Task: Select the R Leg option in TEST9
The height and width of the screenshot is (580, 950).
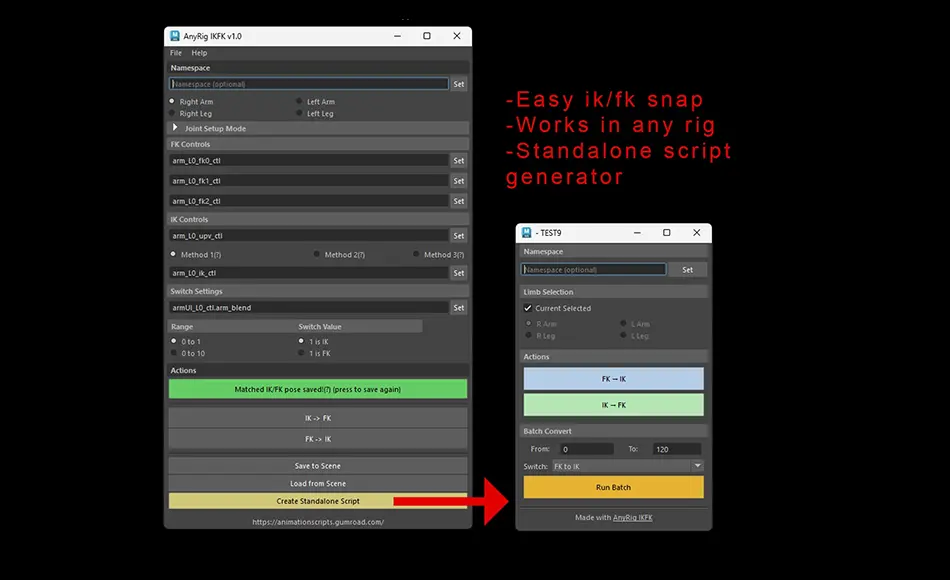Action: pos(529,335)
